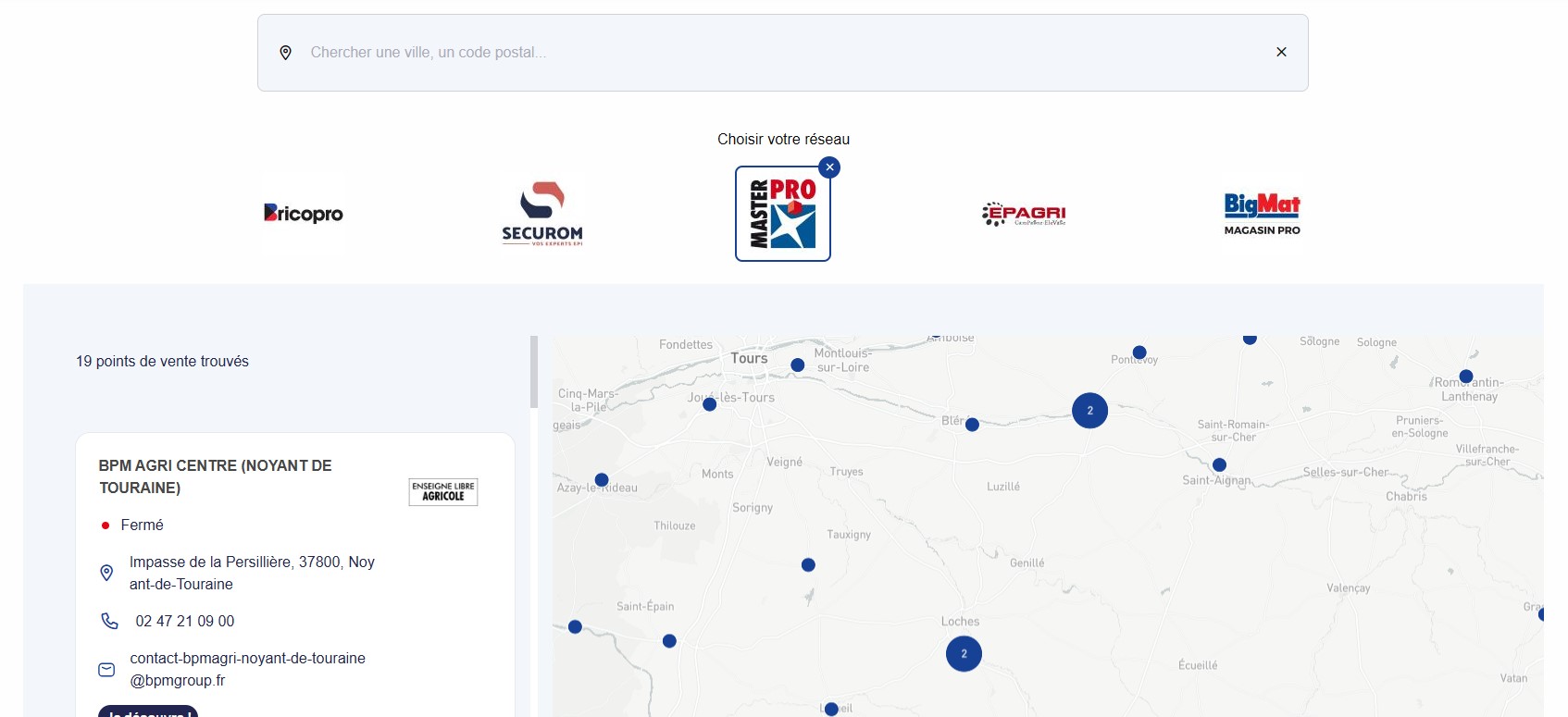Click the city or postal code search field
1568x717 pixels.
(x=782, y=53)
